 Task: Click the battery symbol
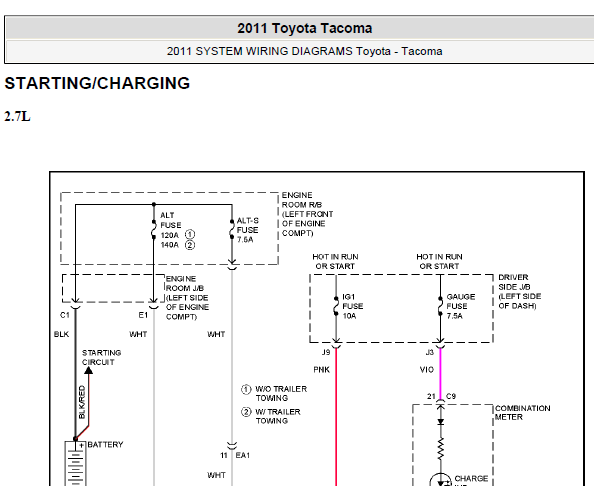coord(75,463)
